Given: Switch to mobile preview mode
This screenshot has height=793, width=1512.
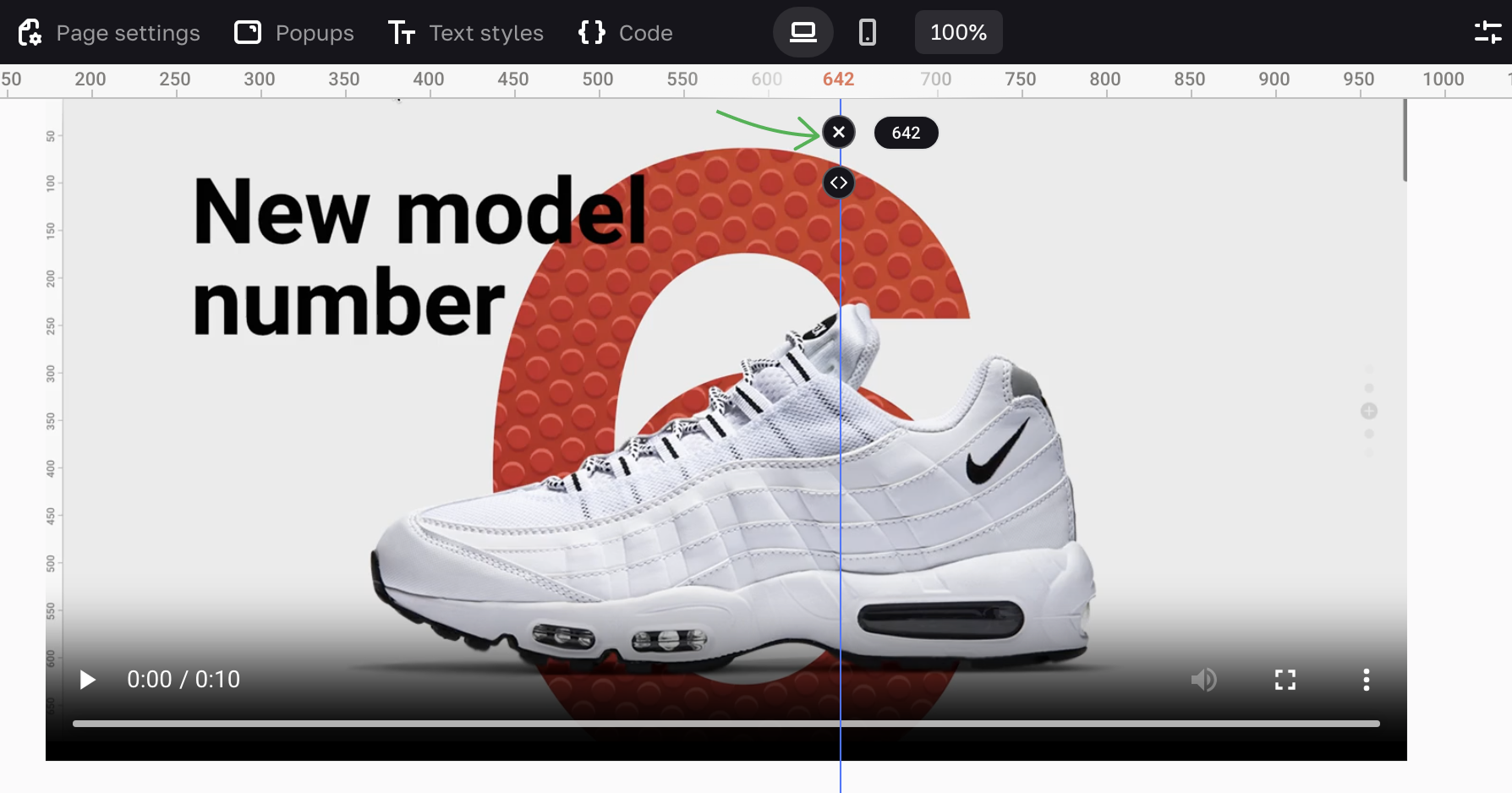Looking at the screenshot, I should (867, 33).
